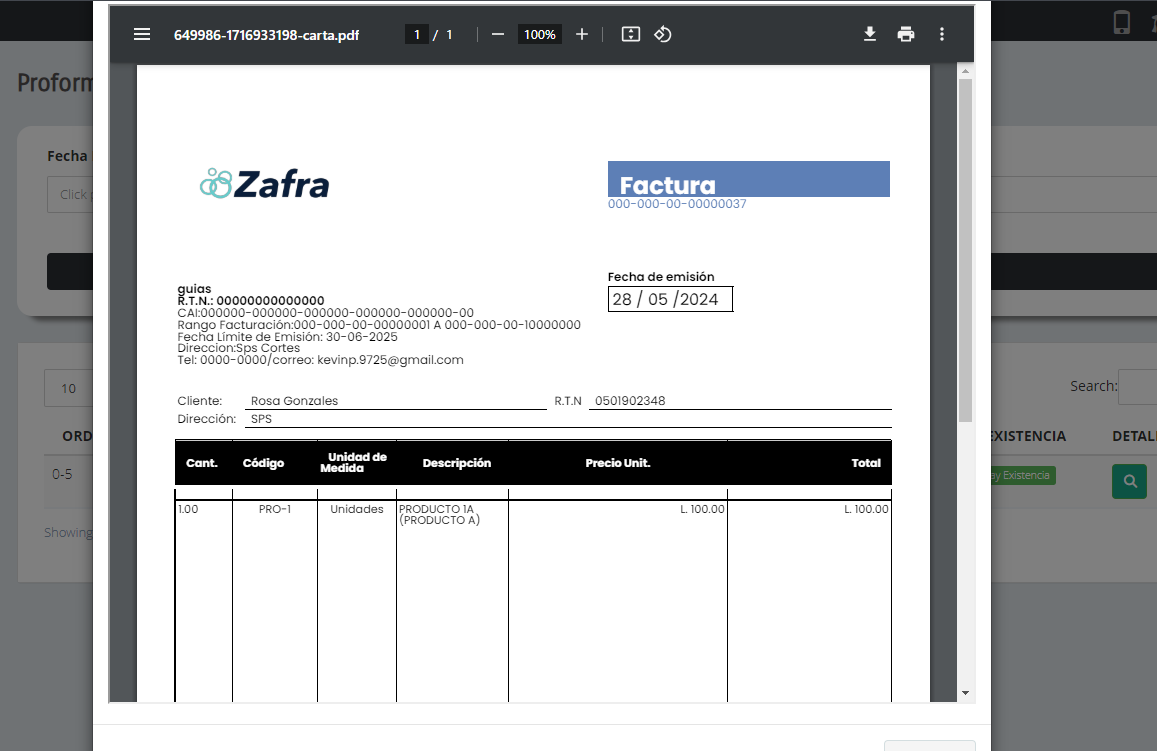Open the PDF viewer more actions menu
Viewport: 1157px width, 751px height.
tap(942, 35)
